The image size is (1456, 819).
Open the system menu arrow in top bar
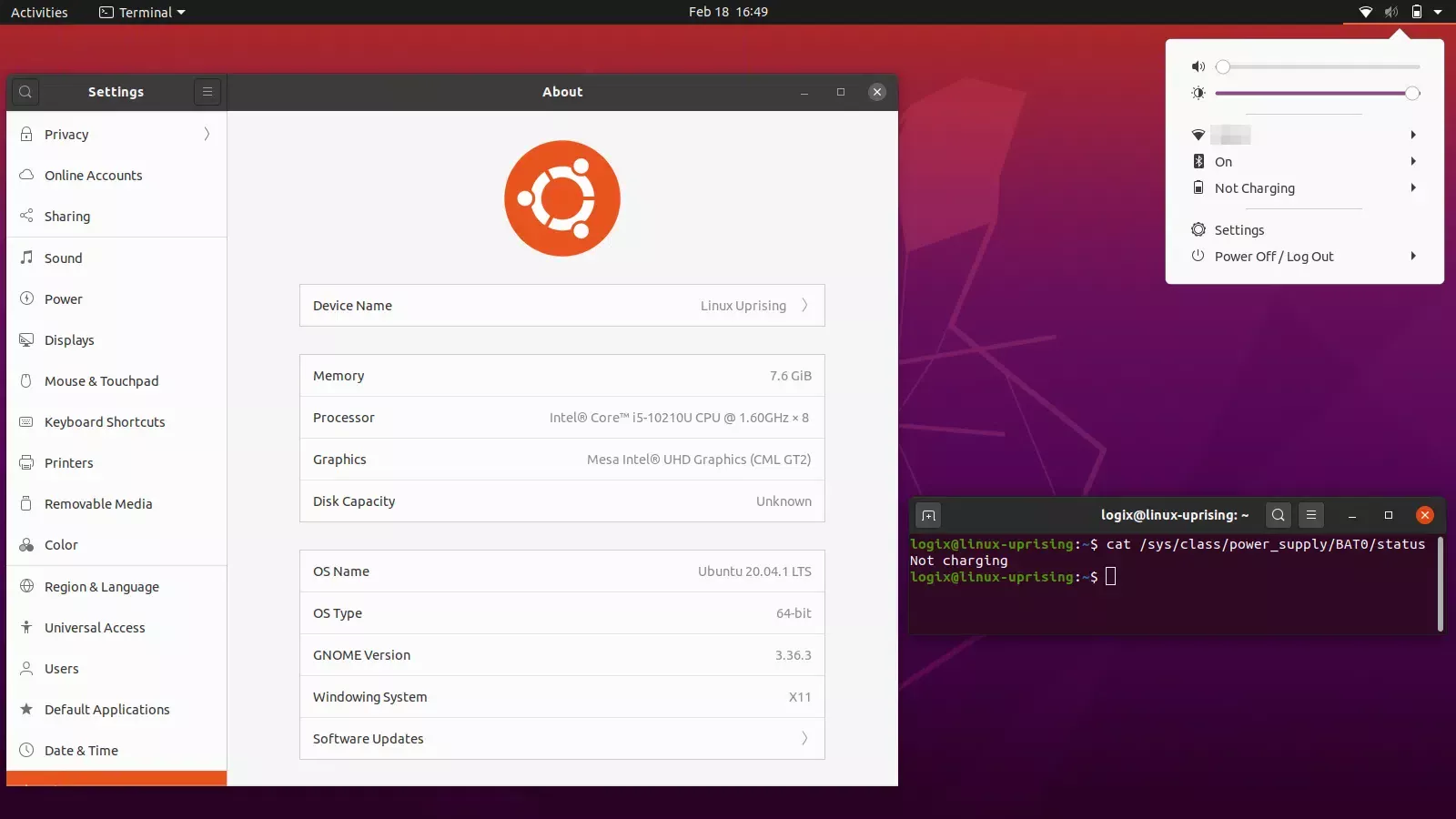[x=1438, y=12]
